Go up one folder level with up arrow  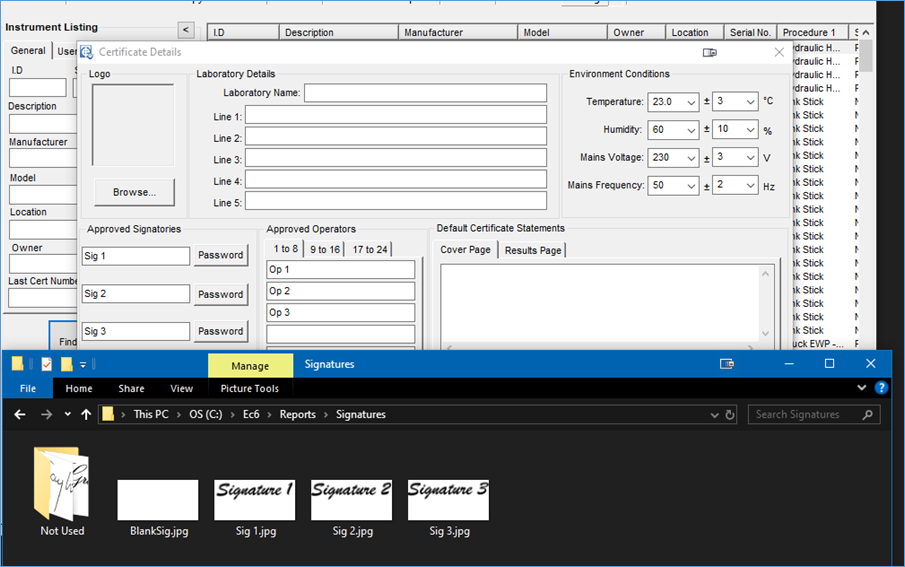tap(86, 414)
